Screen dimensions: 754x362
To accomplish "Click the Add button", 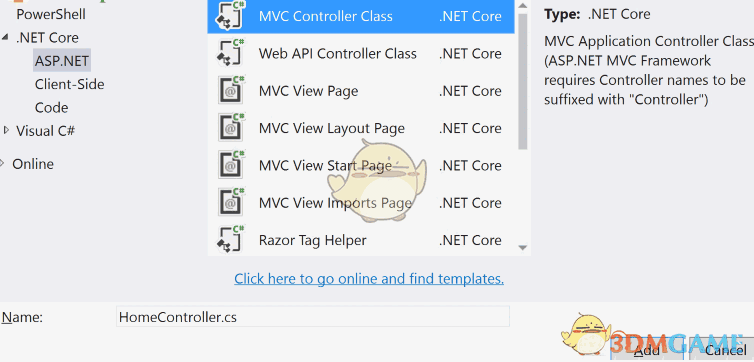I will (648, 350).
